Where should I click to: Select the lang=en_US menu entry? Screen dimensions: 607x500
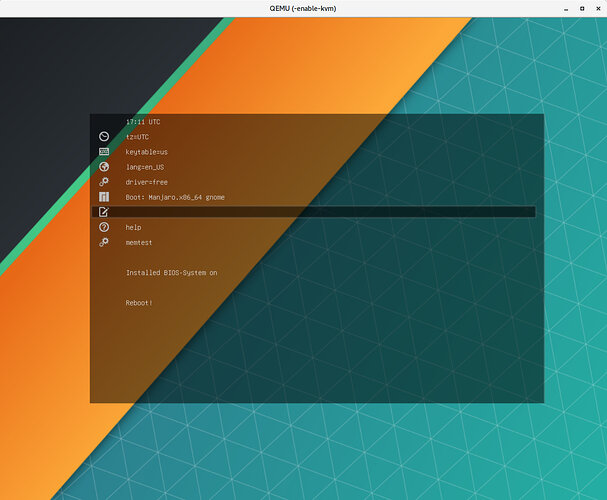click(x=145, y=167)
